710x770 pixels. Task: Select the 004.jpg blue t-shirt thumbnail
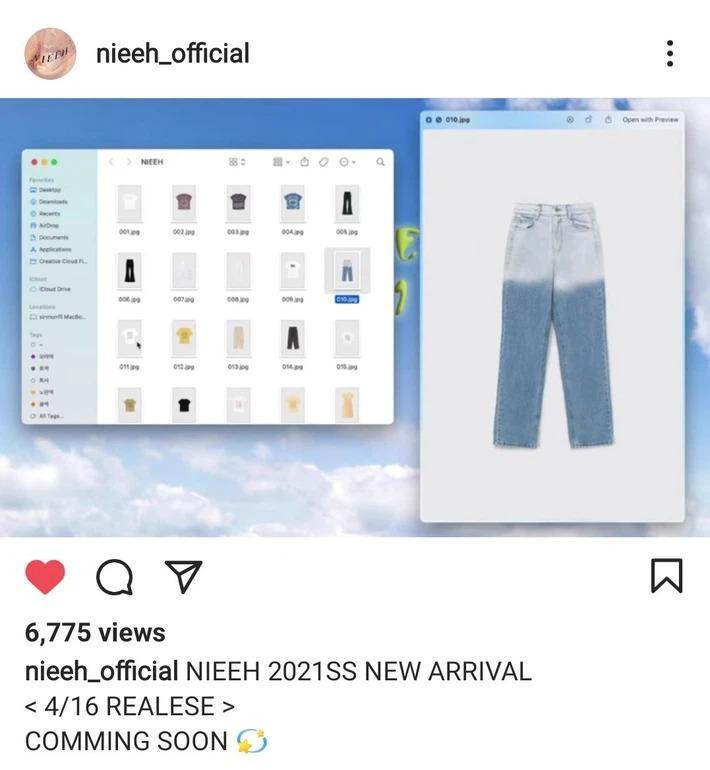tap(293, 203)
